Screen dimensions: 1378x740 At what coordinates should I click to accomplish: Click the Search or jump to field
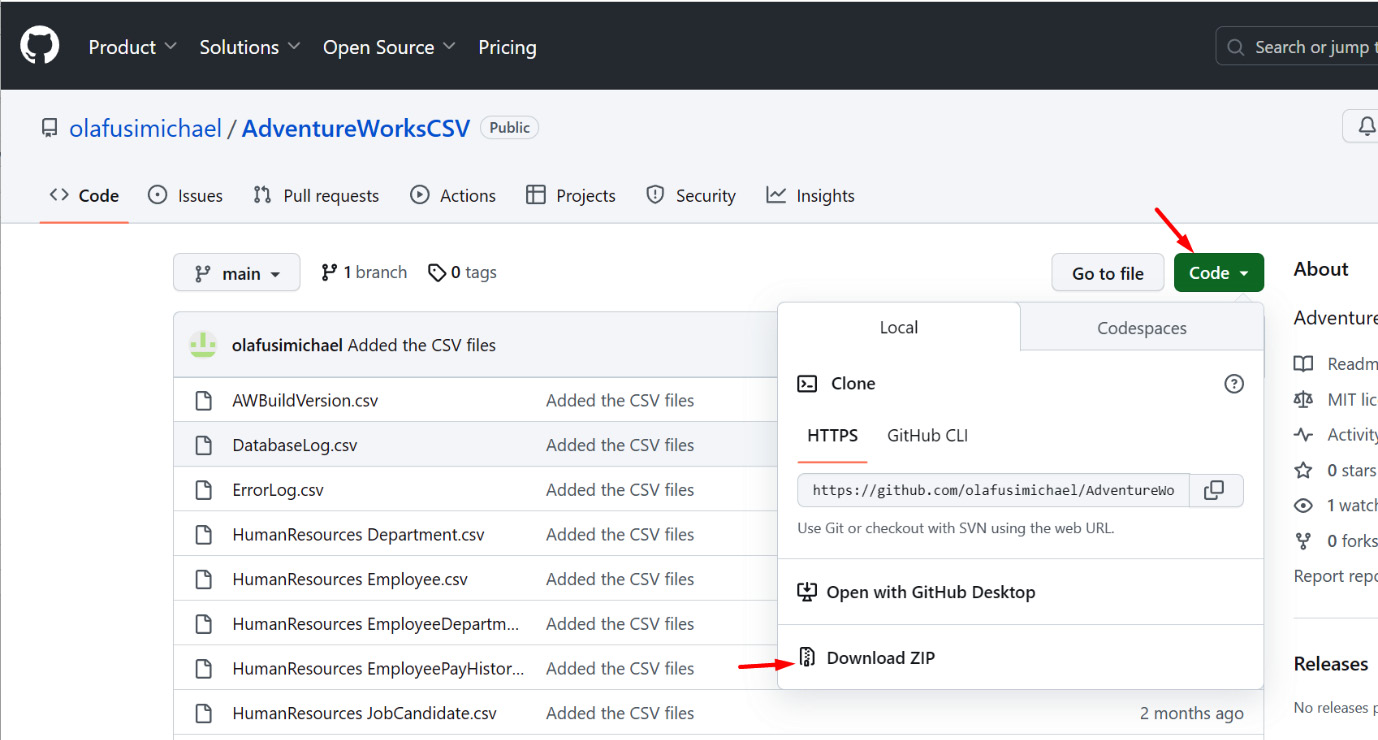1297,47
